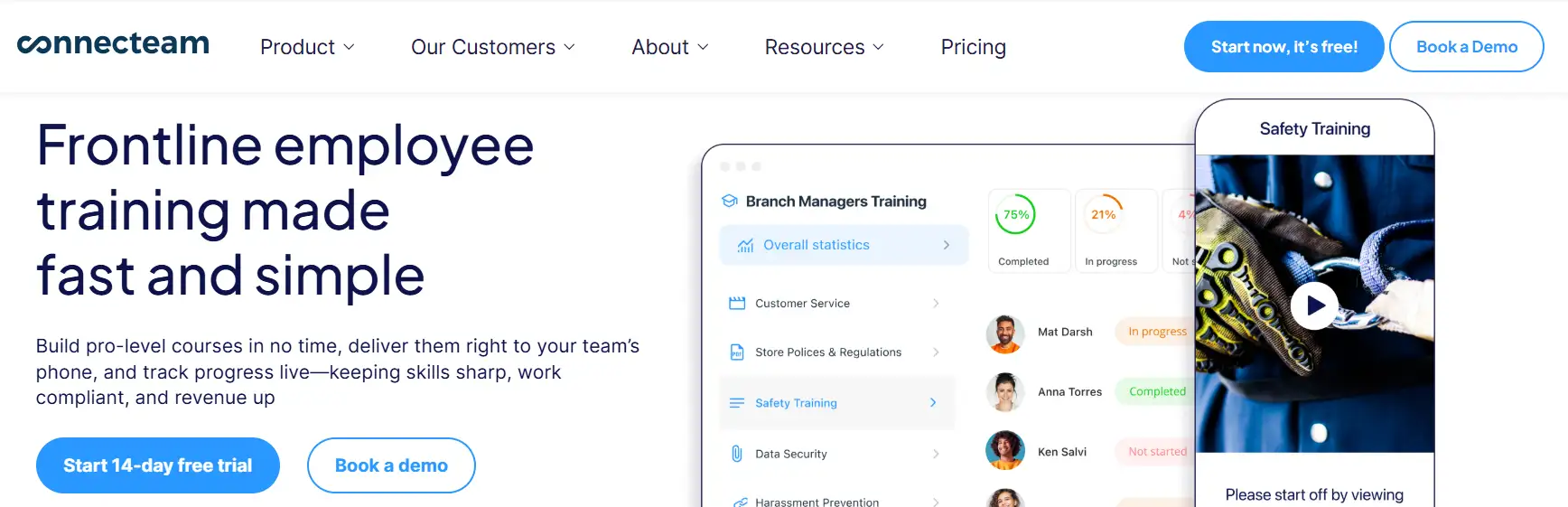Open the Product menu
Viewport: 1568px width, 507px height.
click(307, 47)
